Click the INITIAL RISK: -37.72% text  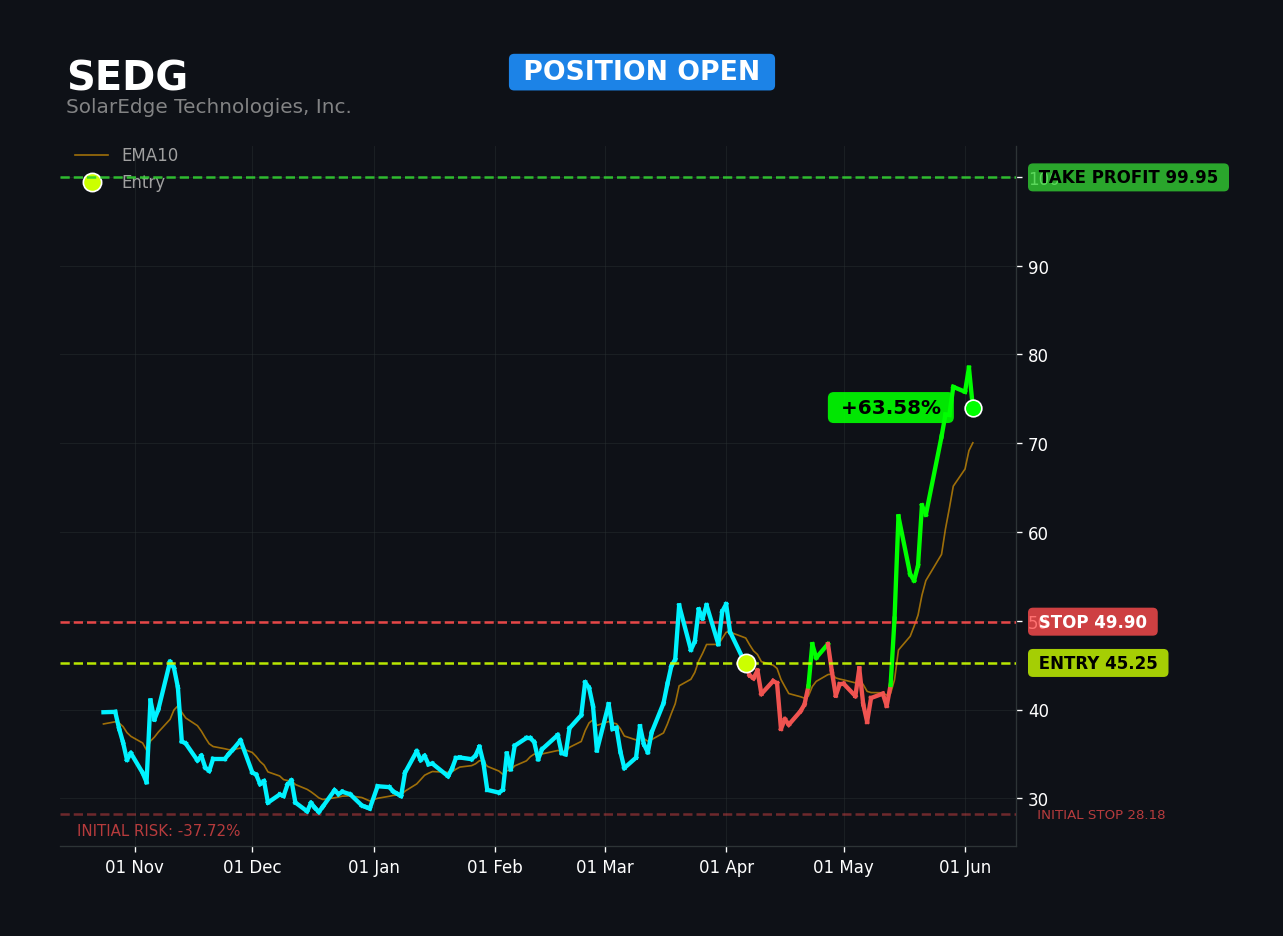tap(159, 831)
